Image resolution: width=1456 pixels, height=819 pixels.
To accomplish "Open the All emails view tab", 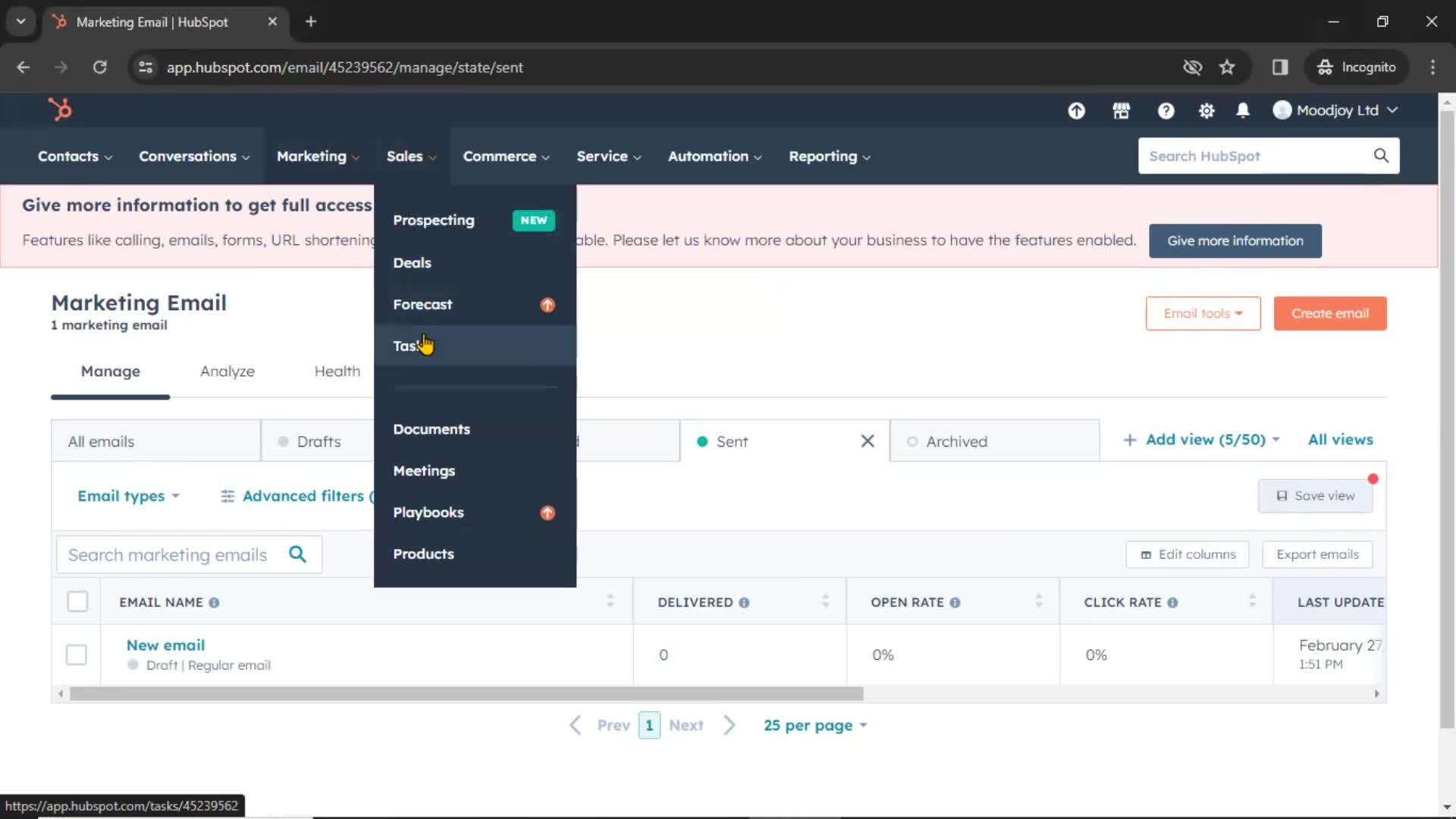I will (x=155, y=441).
